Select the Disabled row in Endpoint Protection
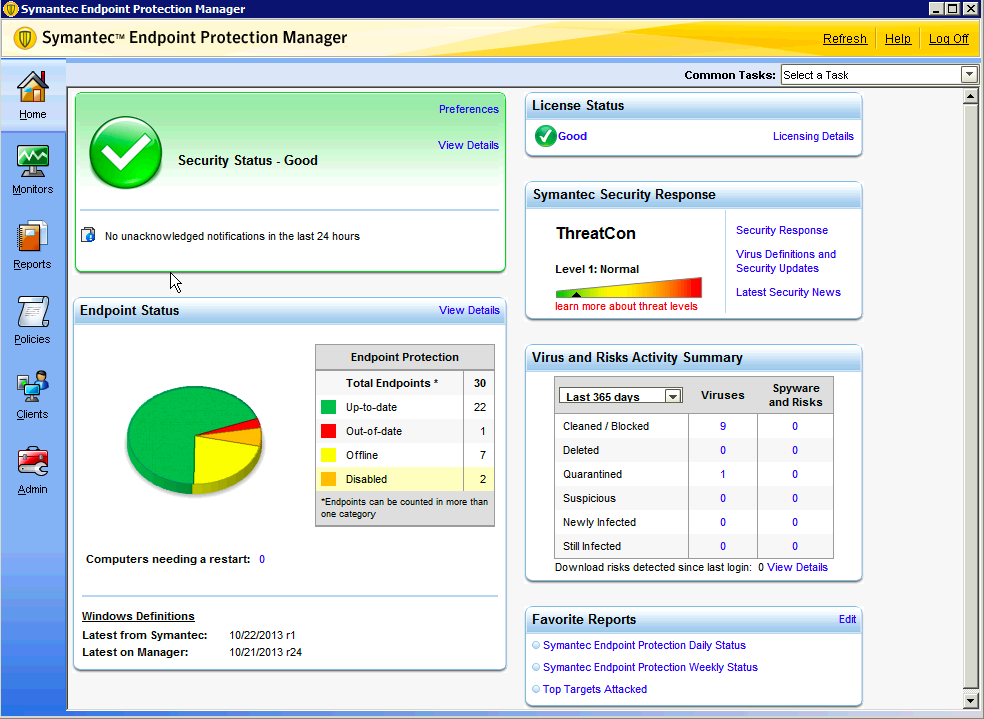Screen dimensions: 984x719 (x=405, y=479)
